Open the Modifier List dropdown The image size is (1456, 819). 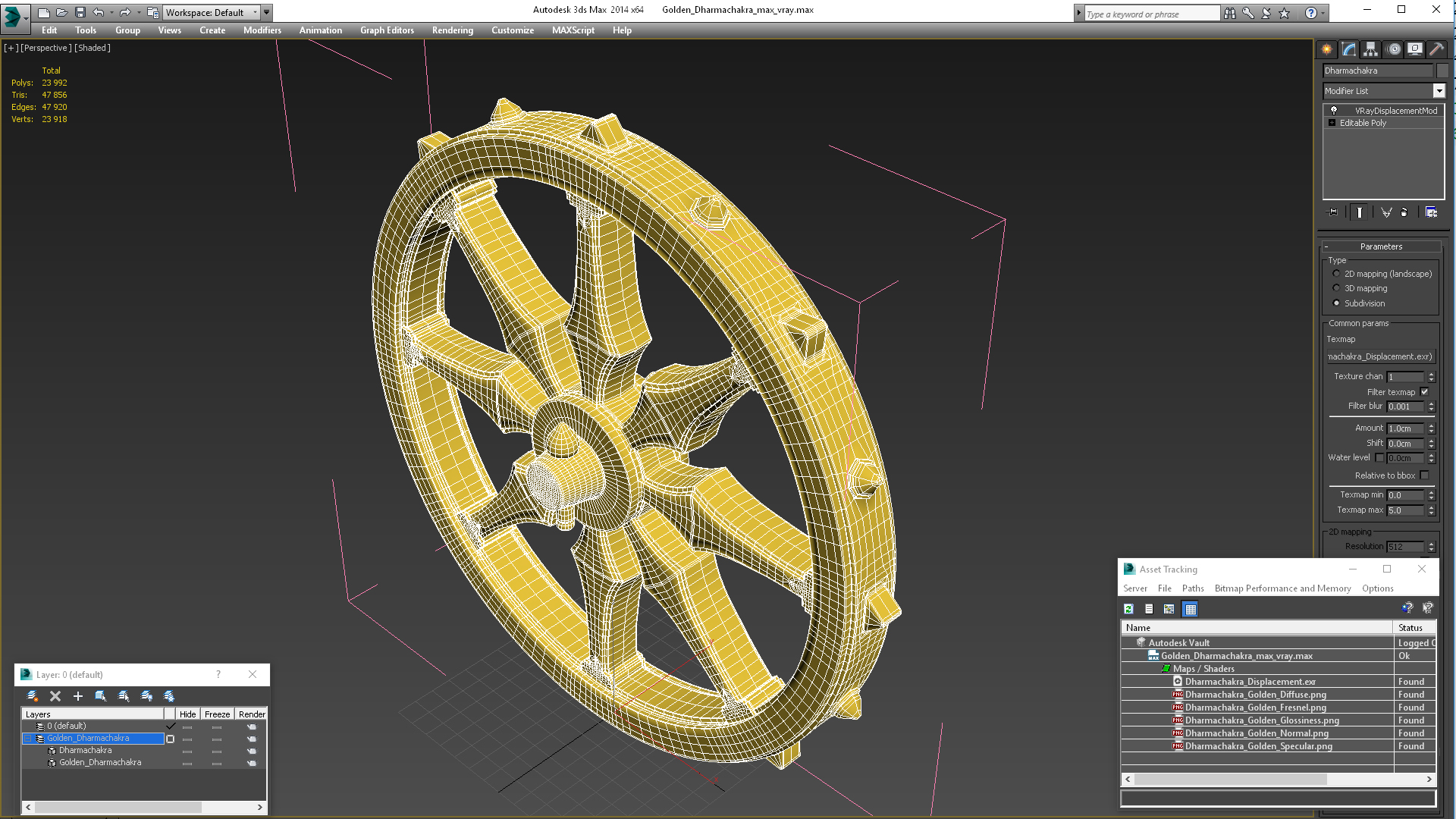(x=1439, y=91)
